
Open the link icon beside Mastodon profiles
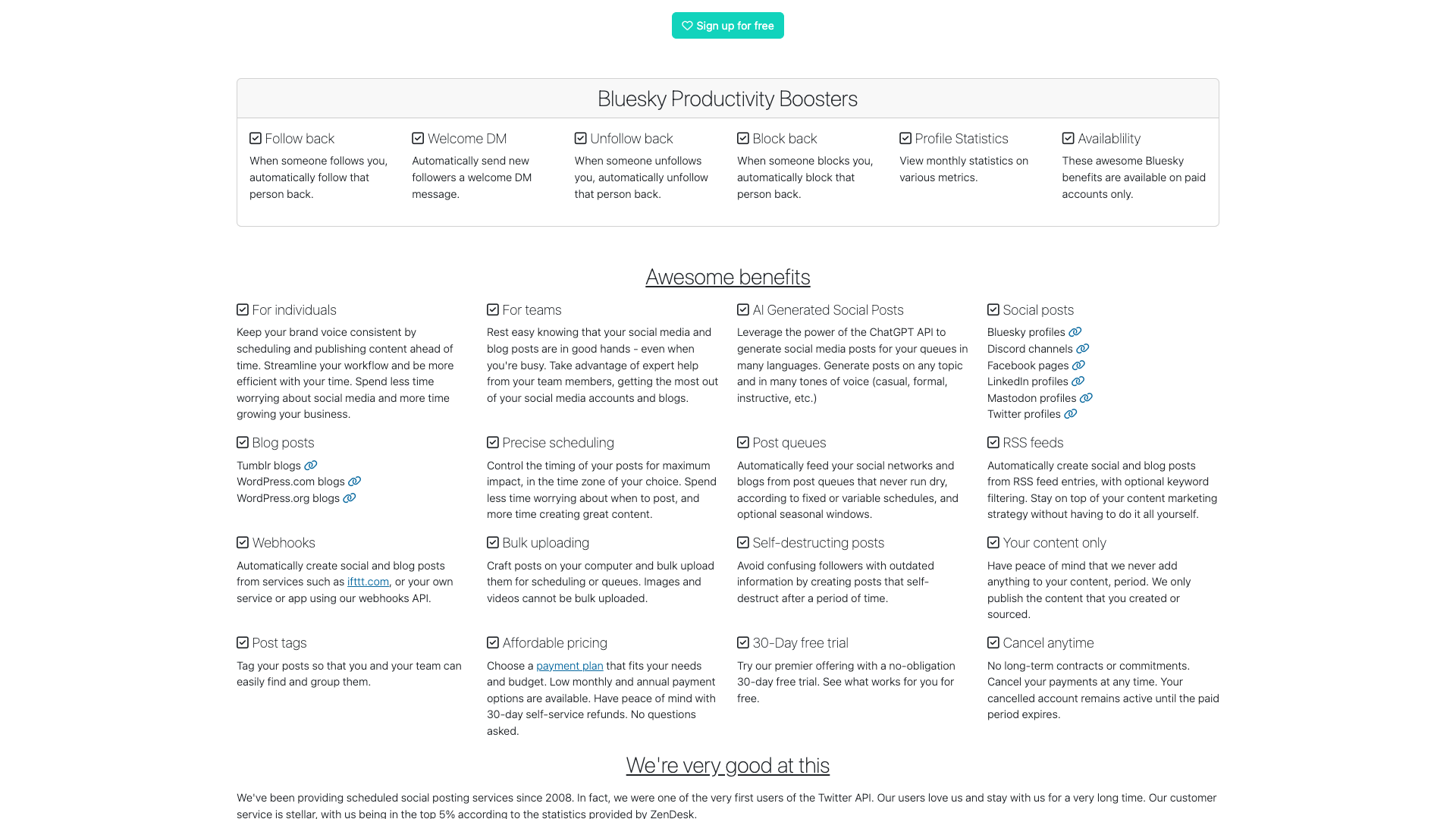pyautogui.click(x=1087, y=397)
